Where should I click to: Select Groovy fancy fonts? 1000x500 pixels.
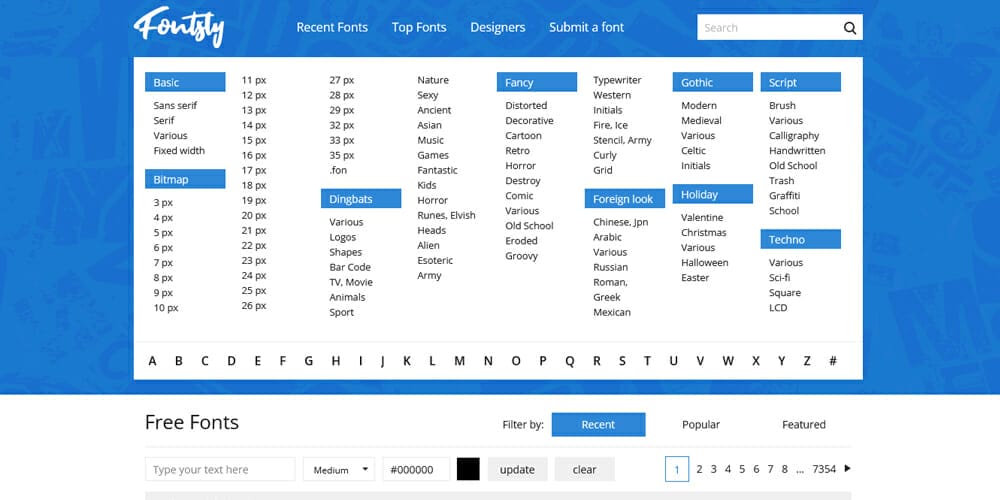coord(522,256)
